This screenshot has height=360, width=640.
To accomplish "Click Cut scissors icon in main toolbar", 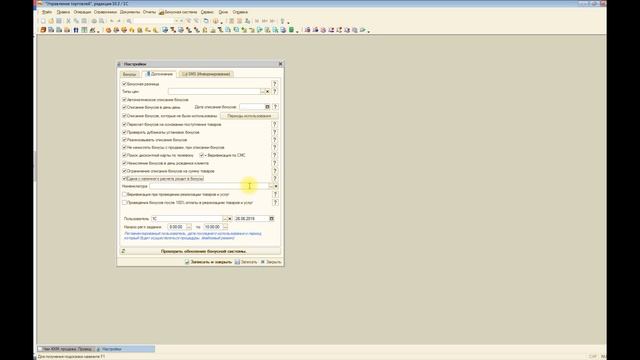I will 69,21.
